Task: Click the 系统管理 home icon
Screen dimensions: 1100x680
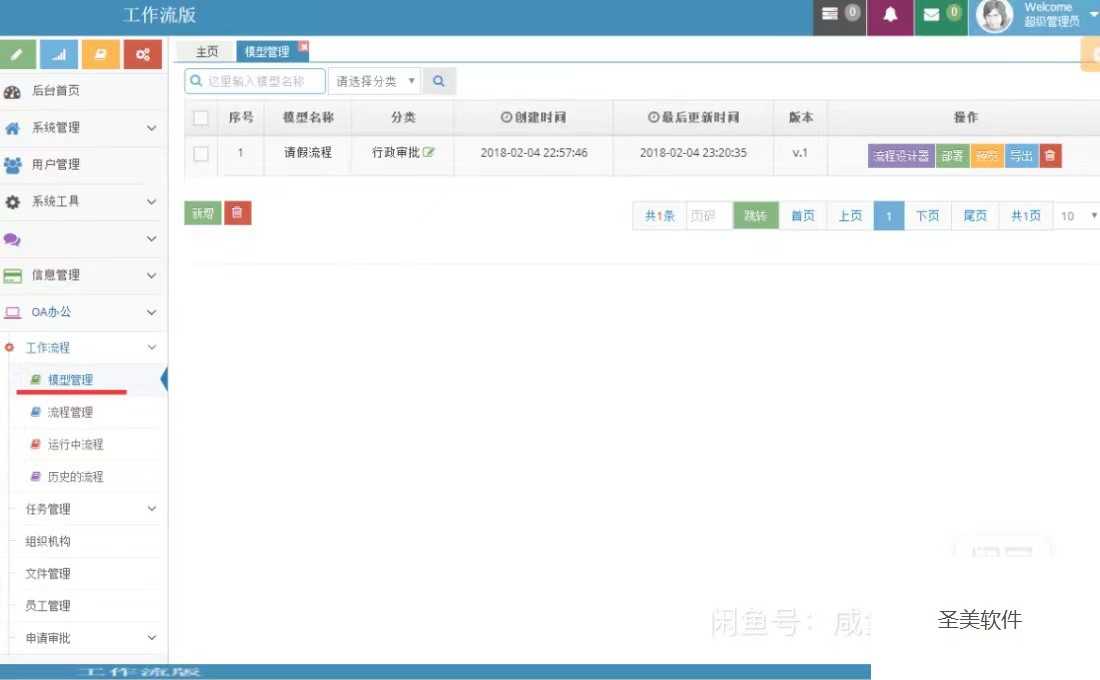Action: (12, 128)
